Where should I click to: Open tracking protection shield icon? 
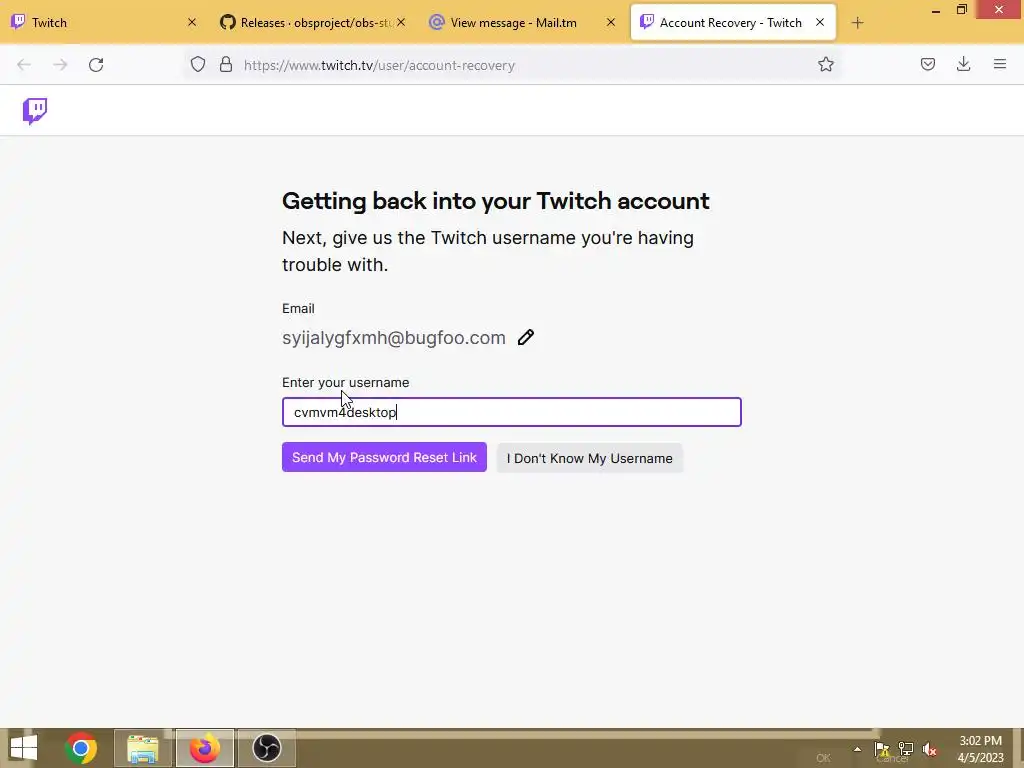point(198,64)
